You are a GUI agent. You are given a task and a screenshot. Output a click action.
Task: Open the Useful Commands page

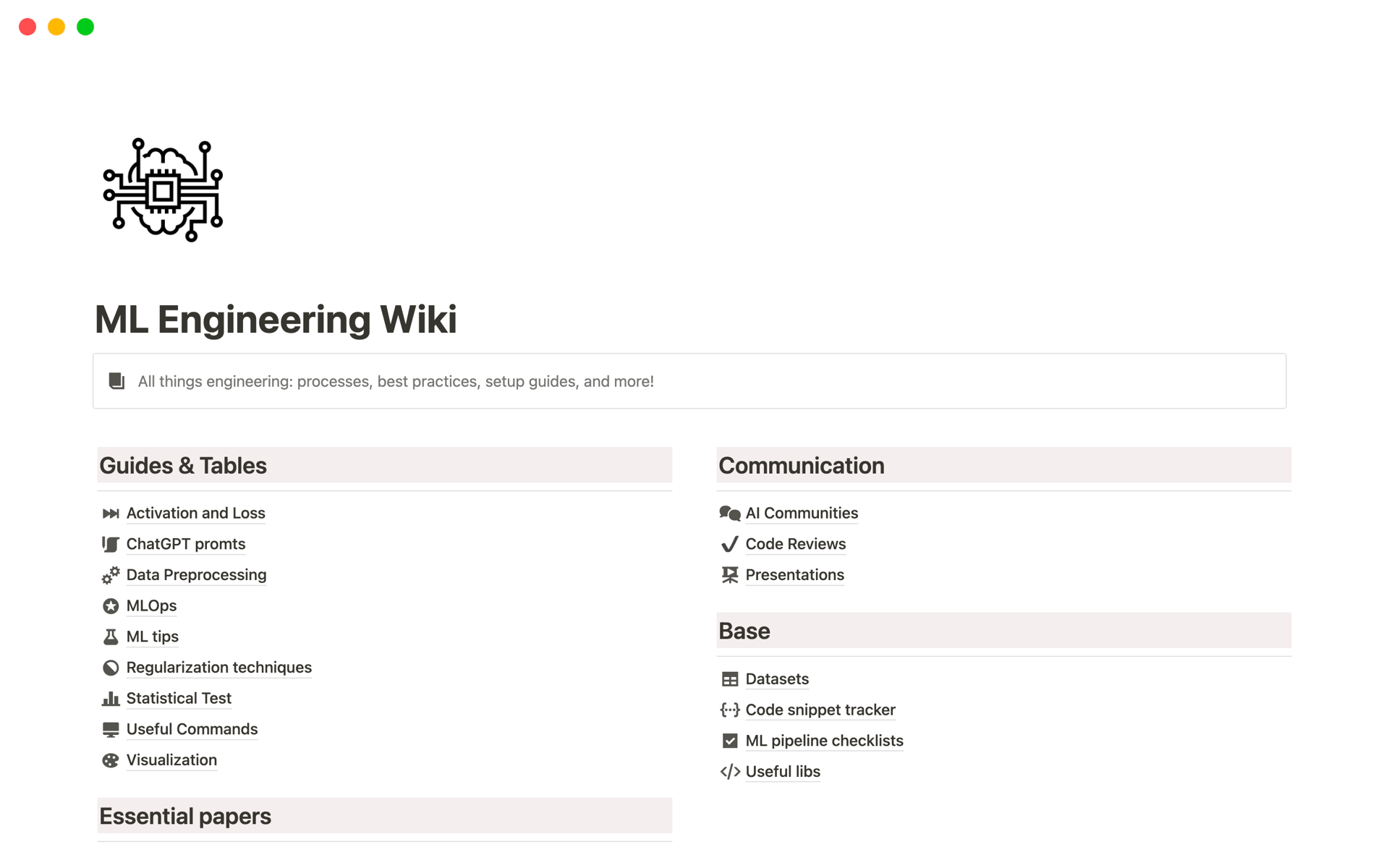click(x=192, y=729)
